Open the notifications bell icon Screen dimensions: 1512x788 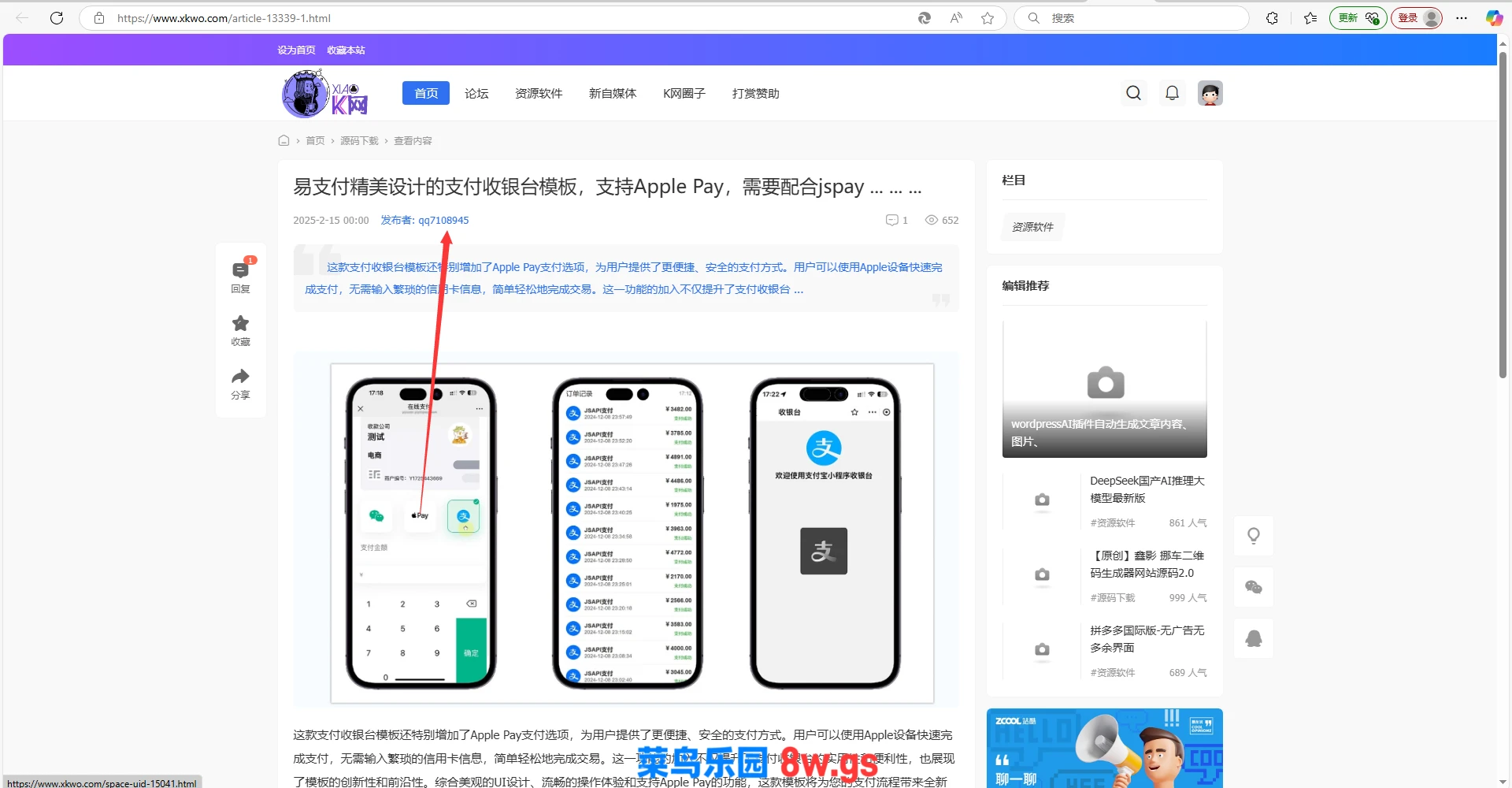tap(1172, 93)
